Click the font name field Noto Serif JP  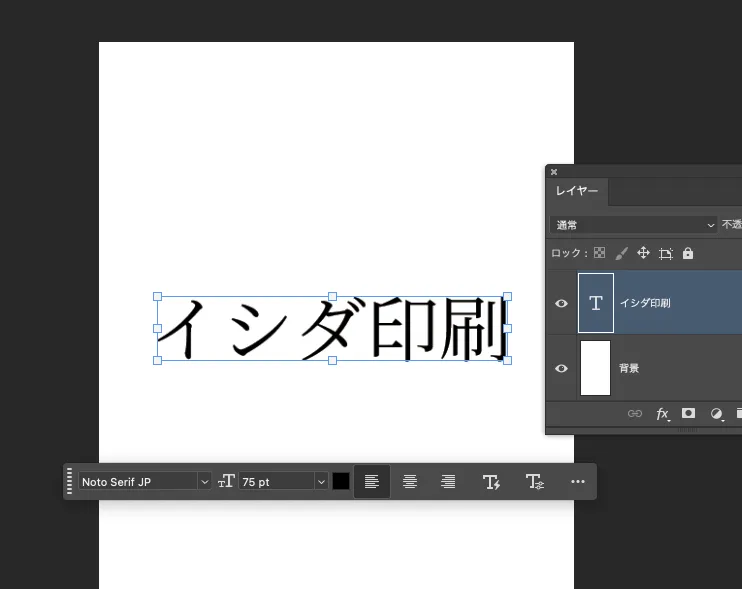point(138,482)
